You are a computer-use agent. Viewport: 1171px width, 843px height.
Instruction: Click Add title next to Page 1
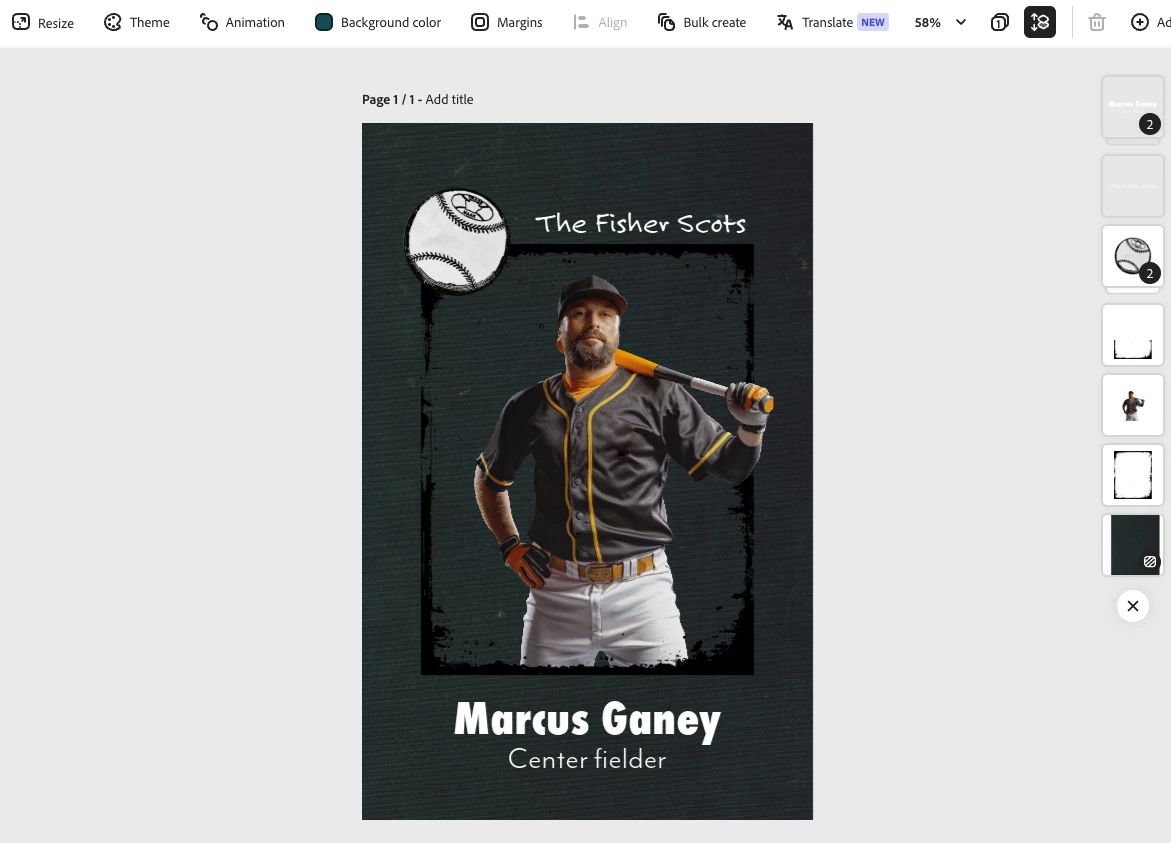[x=449, y=99]
